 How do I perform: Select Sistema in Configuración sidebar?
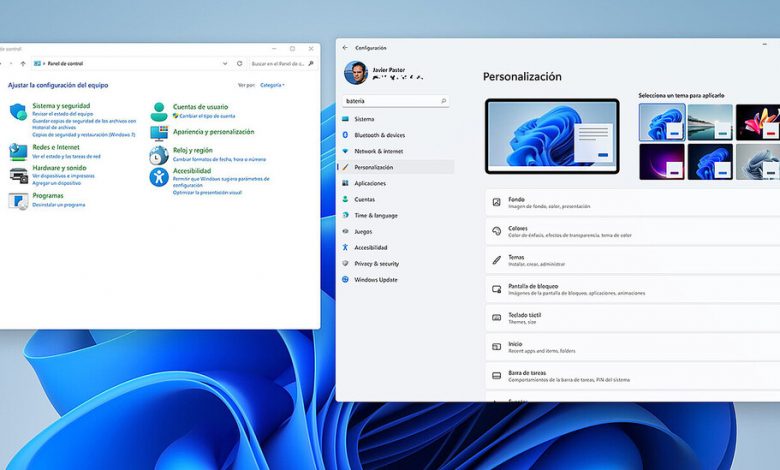(x=396, y=119)
